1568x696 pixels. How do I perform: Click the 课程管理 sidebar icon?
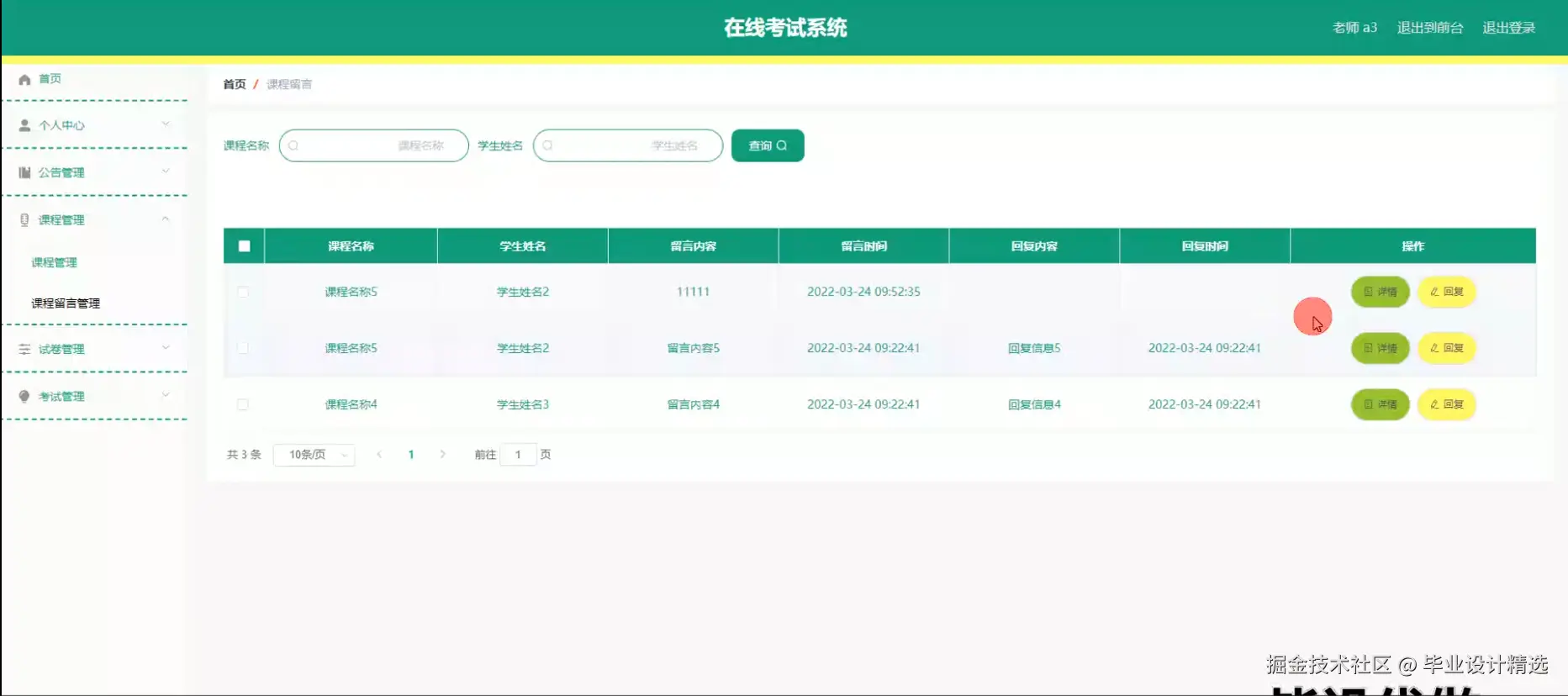[x=24, y=219]
